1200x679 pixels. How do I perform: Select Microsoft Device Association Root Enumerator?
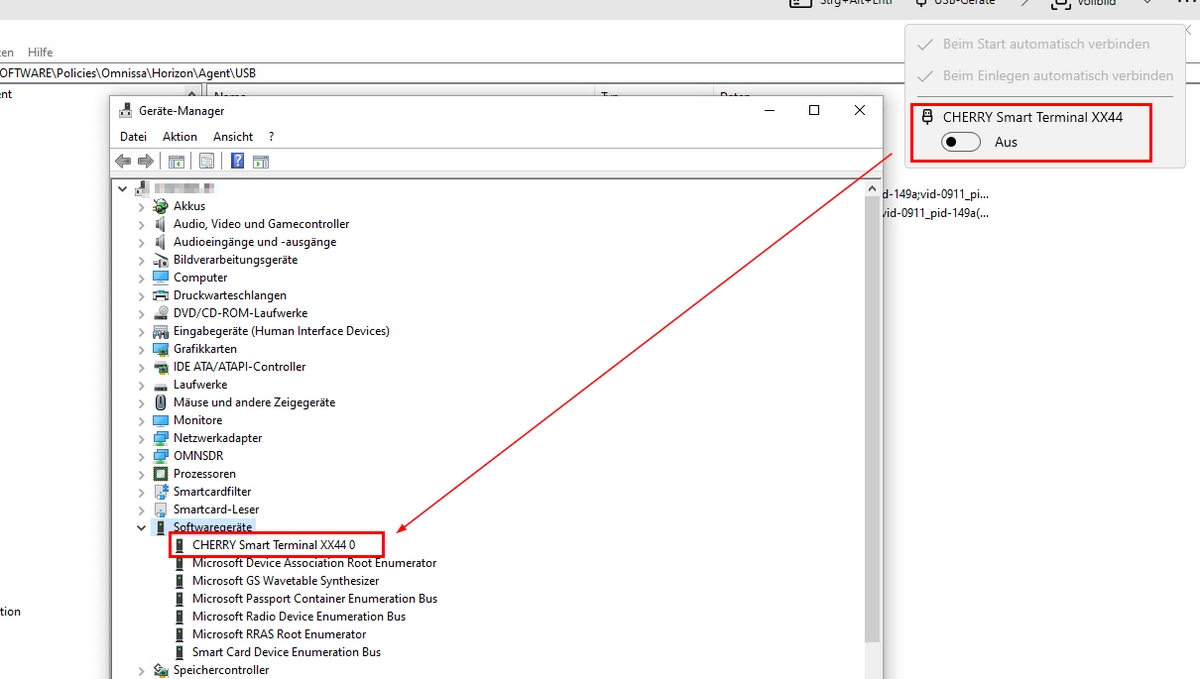coord(314,563)
